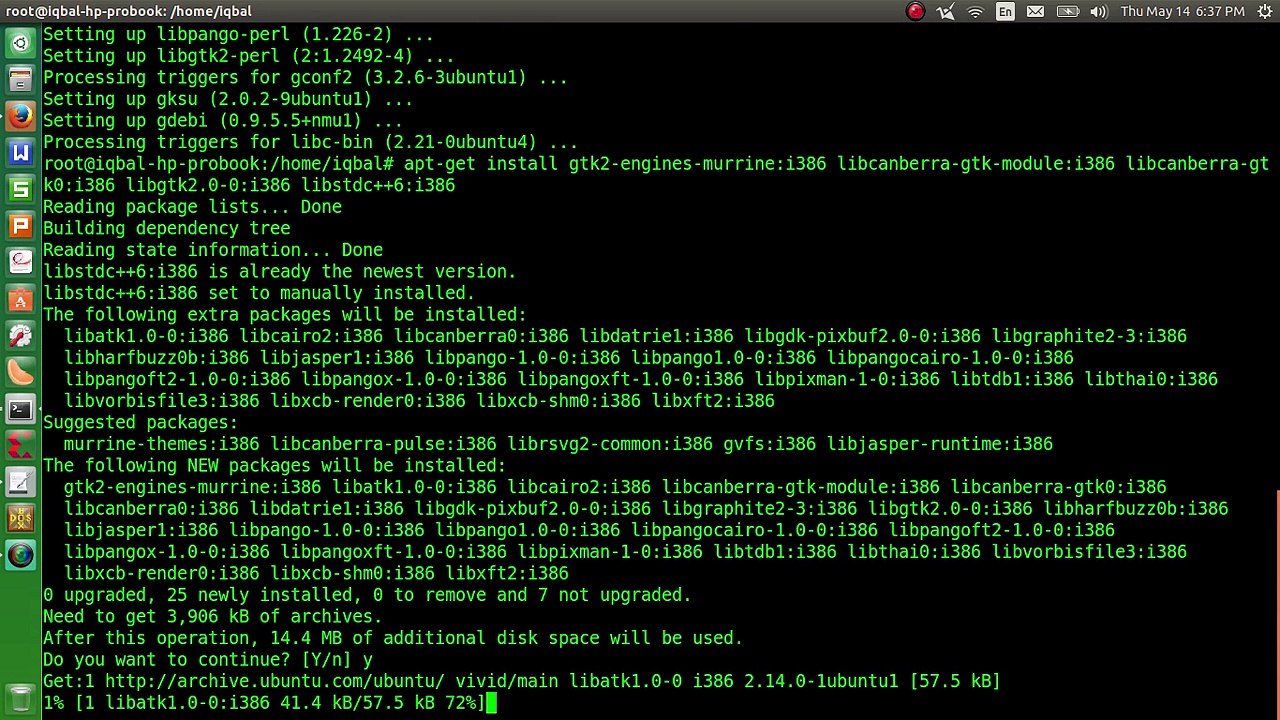Click the '0 upgraded, 25 newly installed' summary line
Image resolution: width=1280 pixels, height=720 pixels.
click(x=367, y=595)
